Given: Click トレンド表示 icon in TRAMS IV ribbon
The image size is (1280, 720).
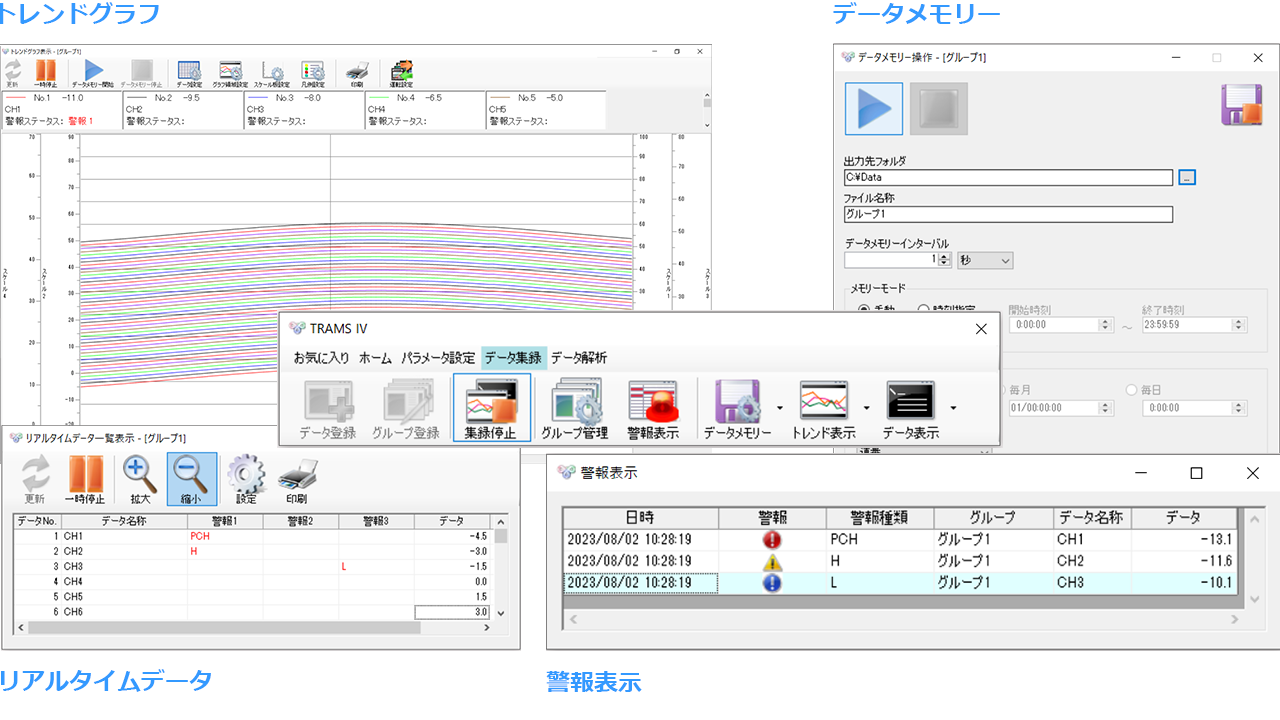Looking at the screenshot, I should click(x=823, y=408).
